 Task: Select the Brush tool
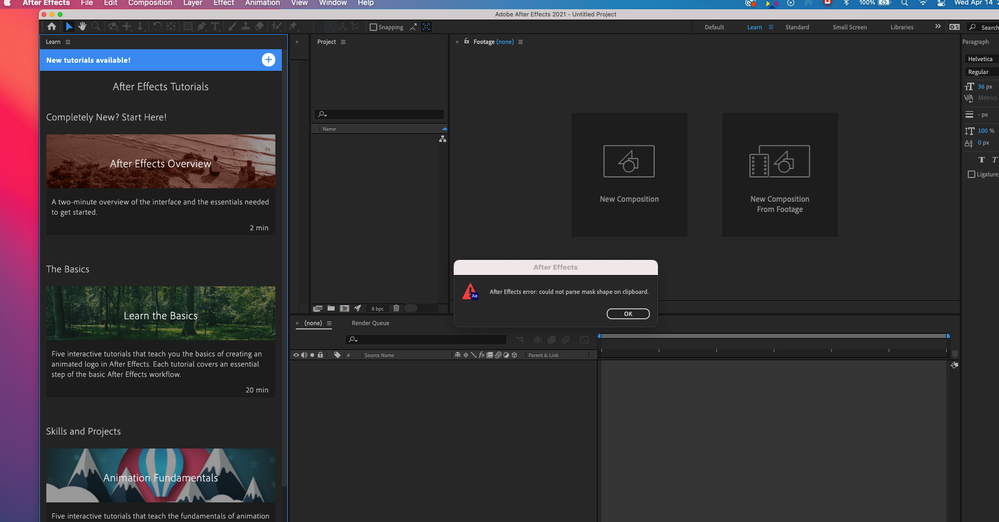232,27
